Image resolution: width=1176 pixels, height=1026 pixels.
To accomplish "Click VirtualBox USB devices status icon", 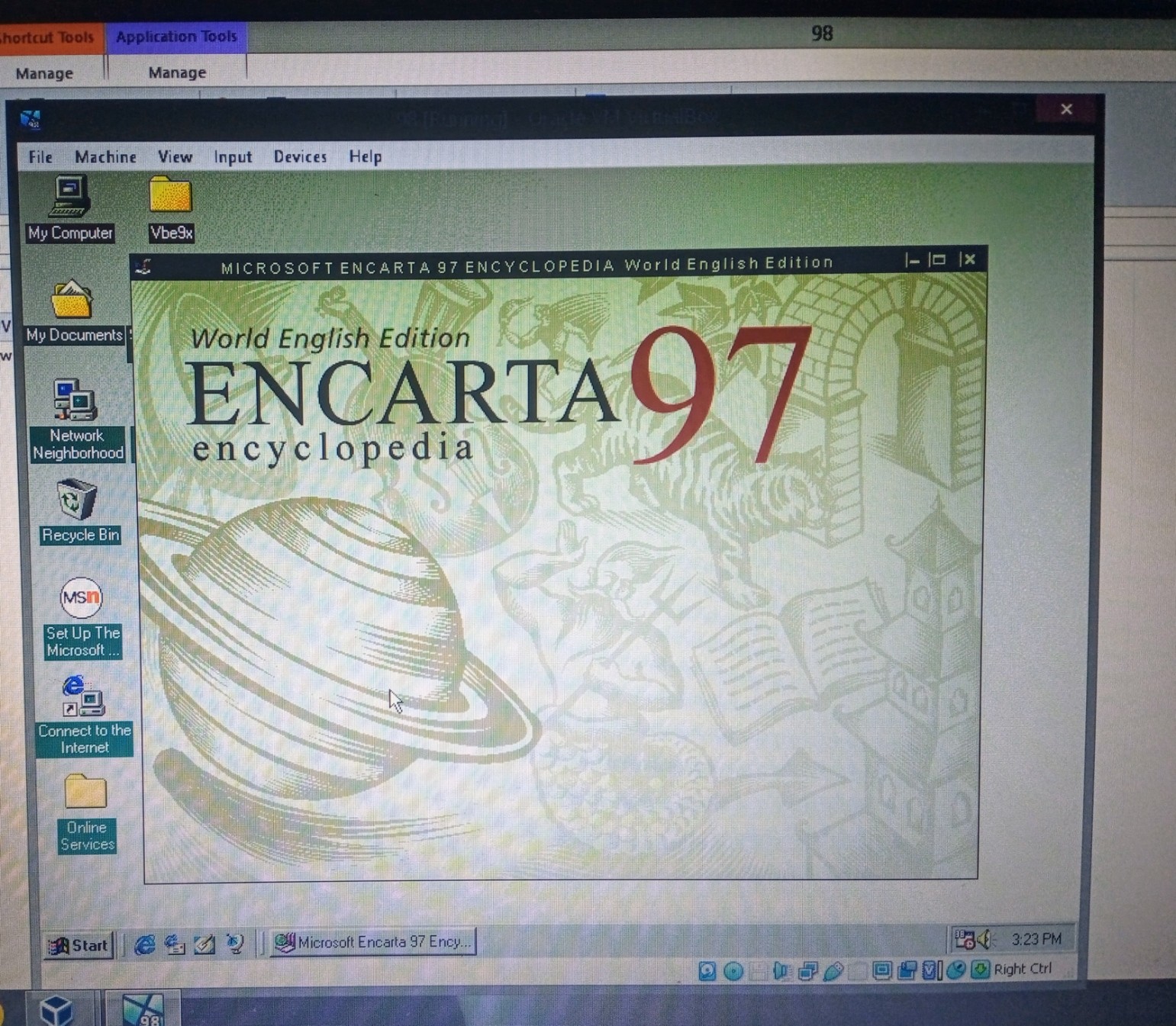I will pos(833,970).
